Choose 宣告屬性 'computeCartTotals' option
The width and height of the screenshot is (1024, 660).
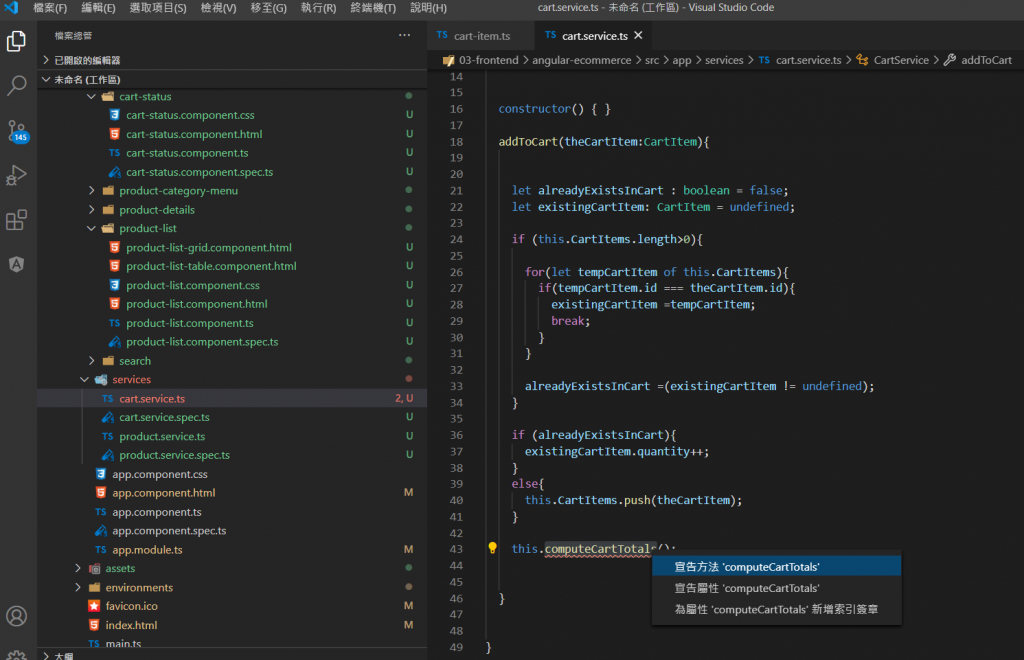coord(747,588)
